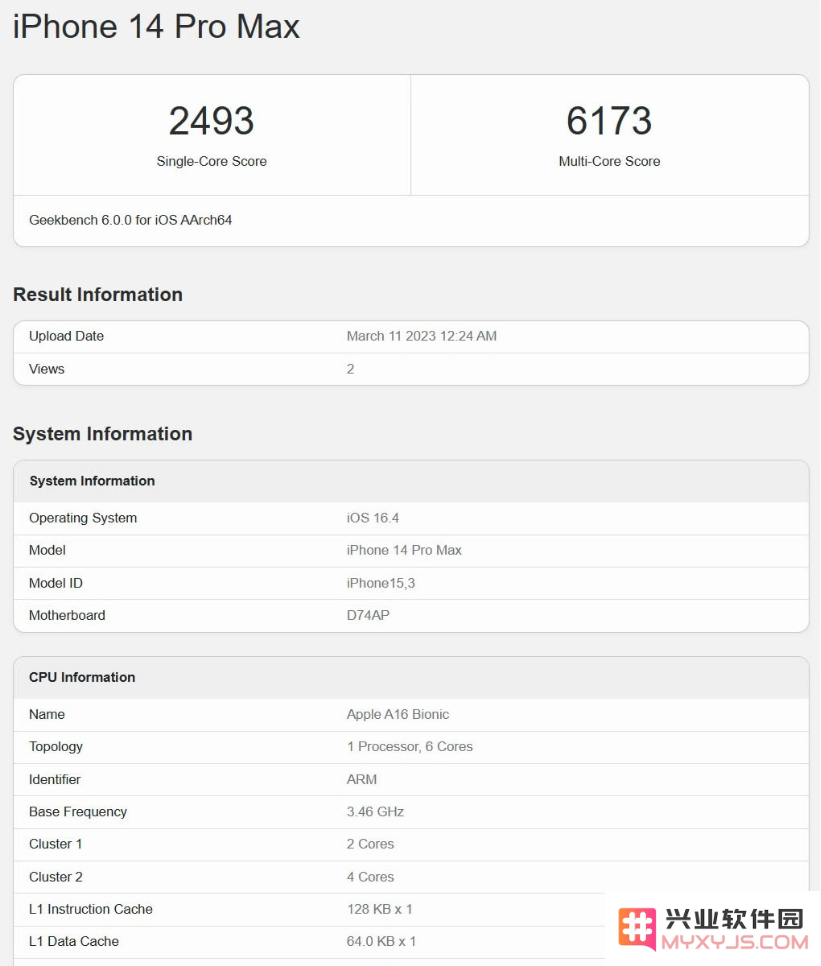Click the "Identifier" row label
The height and width of the screenshot is (966, 821).
(55, 780)
